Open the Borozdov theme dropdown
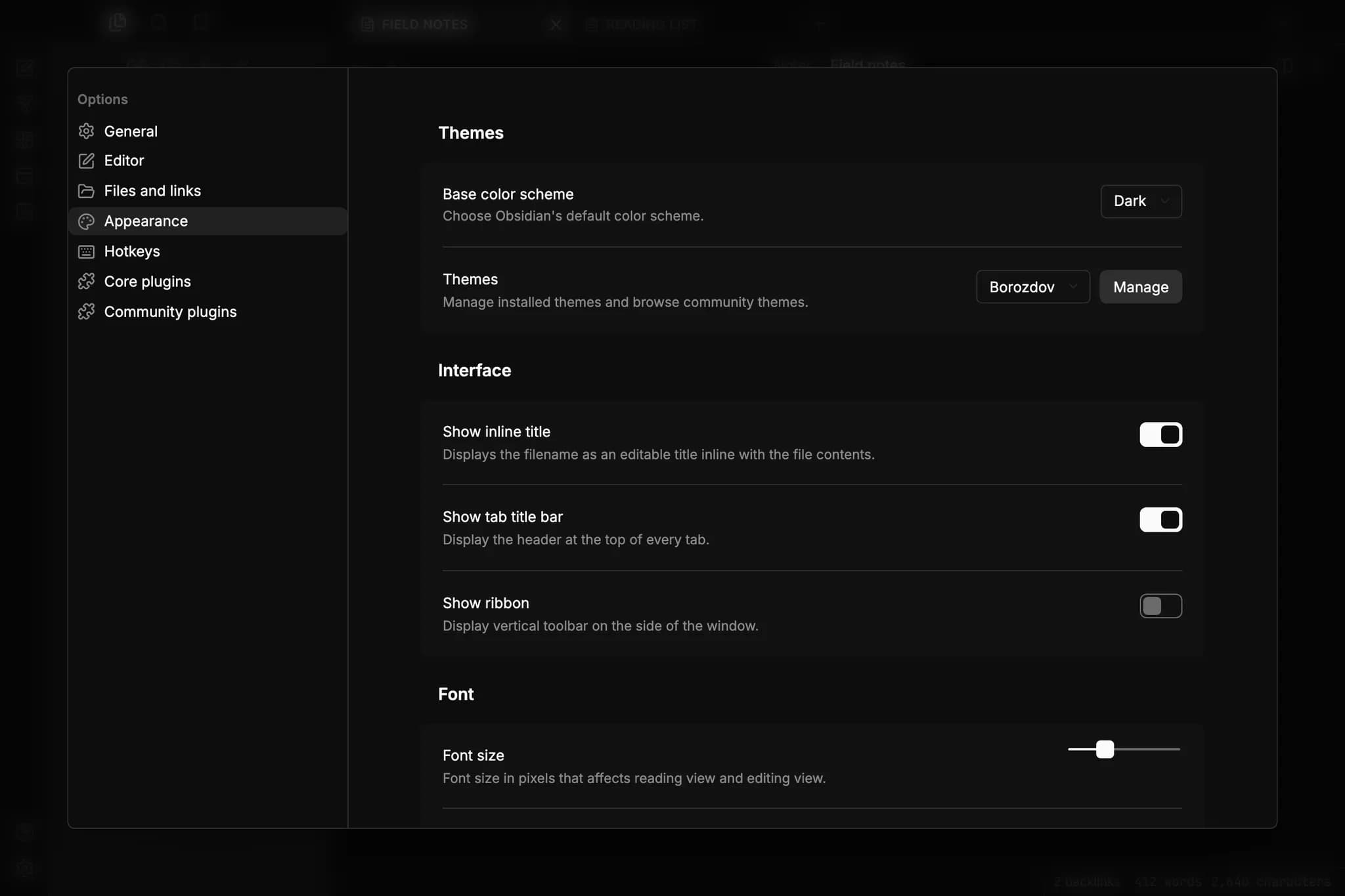Screen dimensions: 1345x896 [1032, 287]
